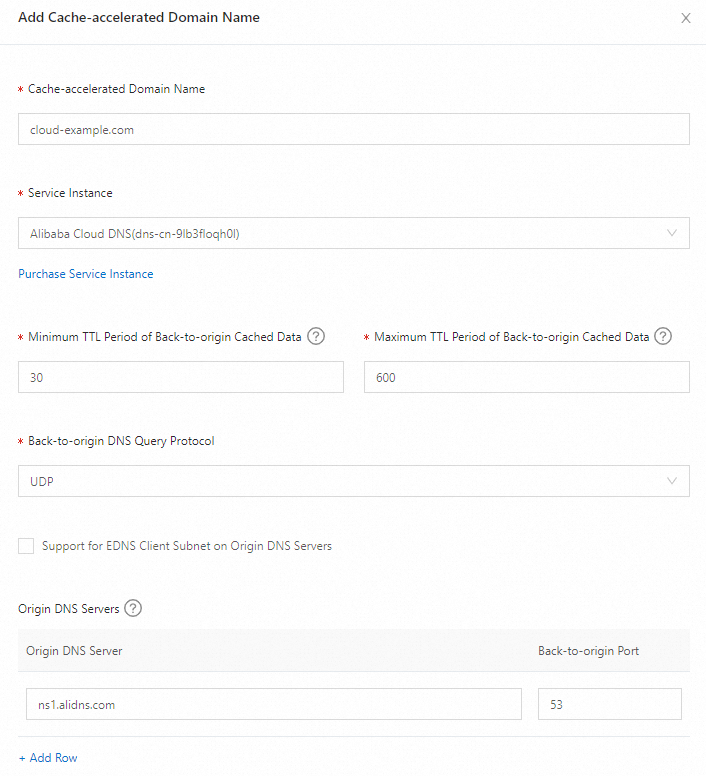Click the Maximum TTL input showing 600

click(x=526, y=377)
